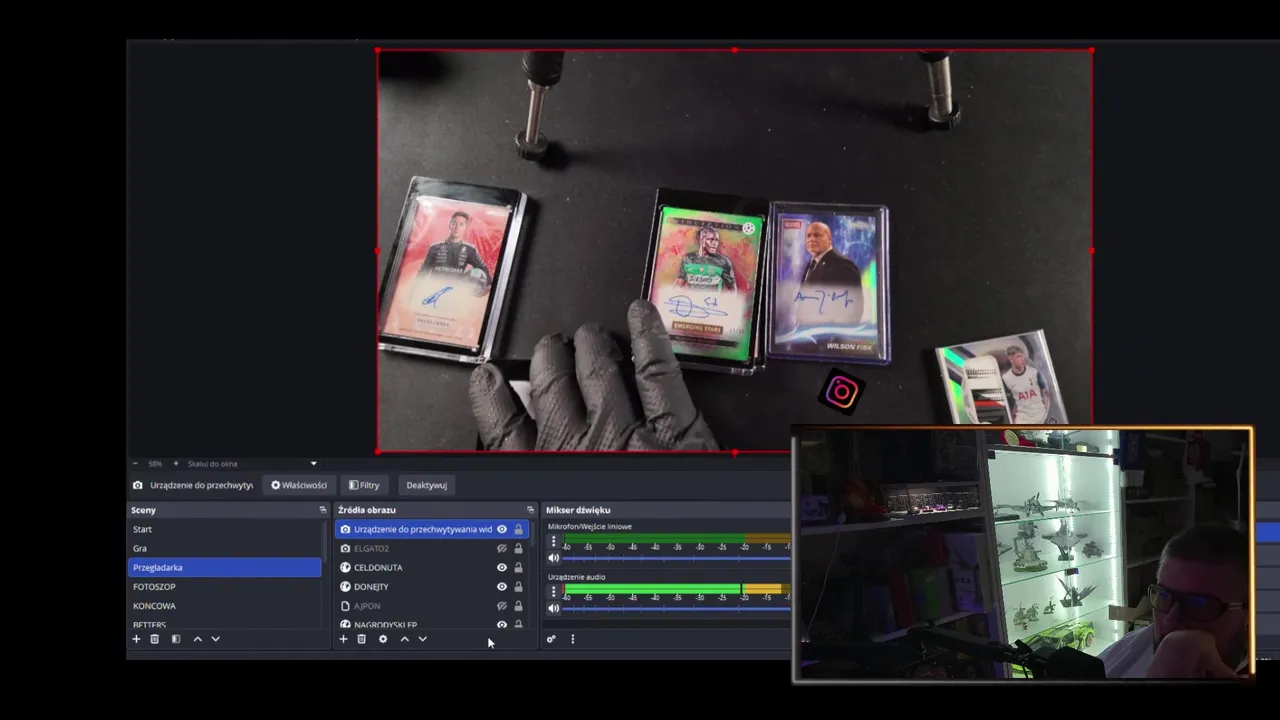Image resolution: width=1280 pixels, height=720 pixels.
Task: Click the top-center red resize handle of preview
Action: (x=735, y=49)
